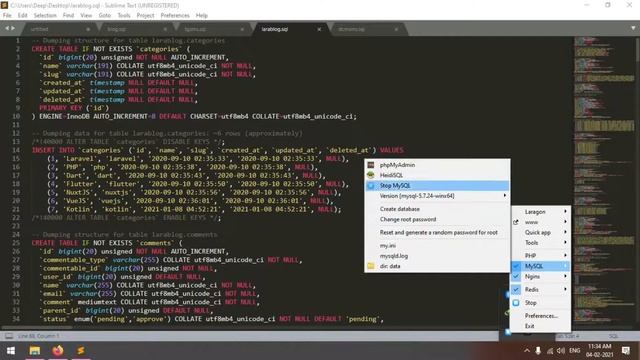Click the tab scroll left arrow
The image size is (640, 360).
[x=7, y=28]
